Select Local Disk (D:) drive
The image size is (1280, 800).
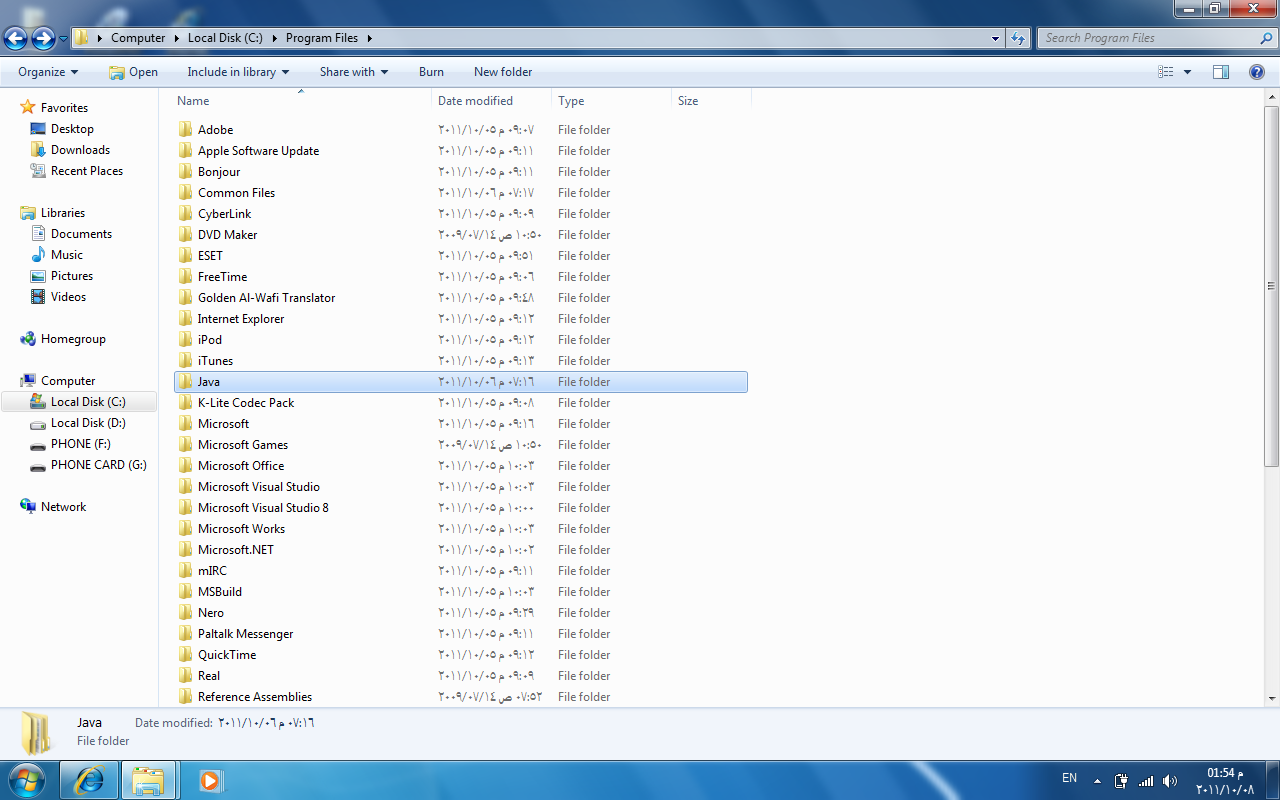click(x=88, y=423)
